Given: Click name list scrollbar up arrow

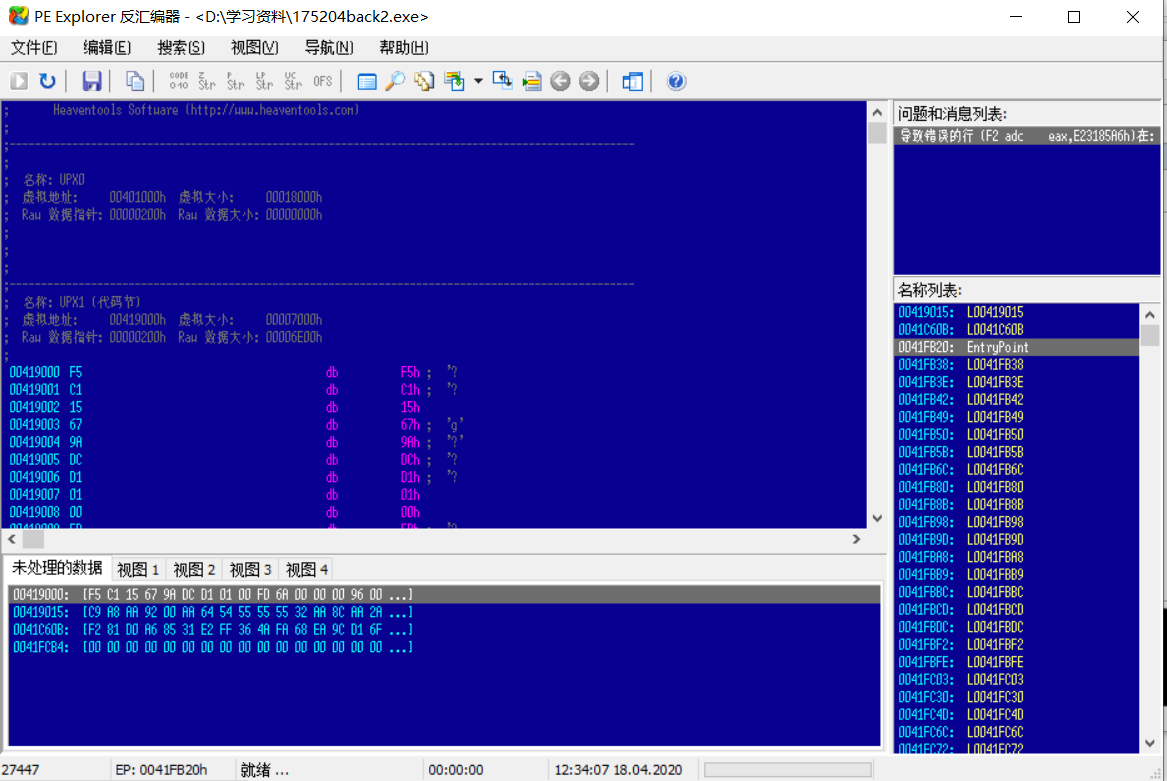Looking at the screenshot, I should tap(1149, 314).
